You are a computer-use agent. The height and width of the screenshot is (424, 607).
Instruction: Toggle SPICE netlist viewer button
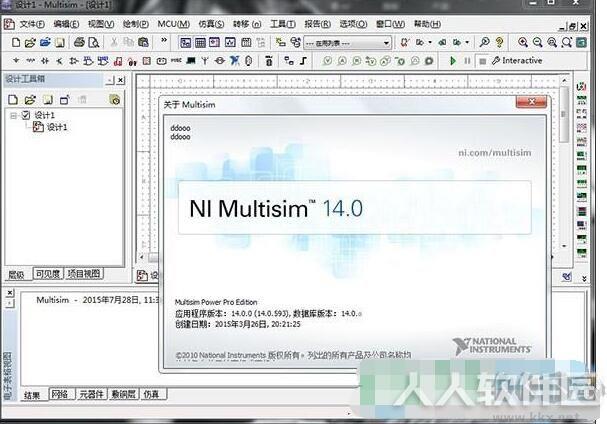point(215,42)
